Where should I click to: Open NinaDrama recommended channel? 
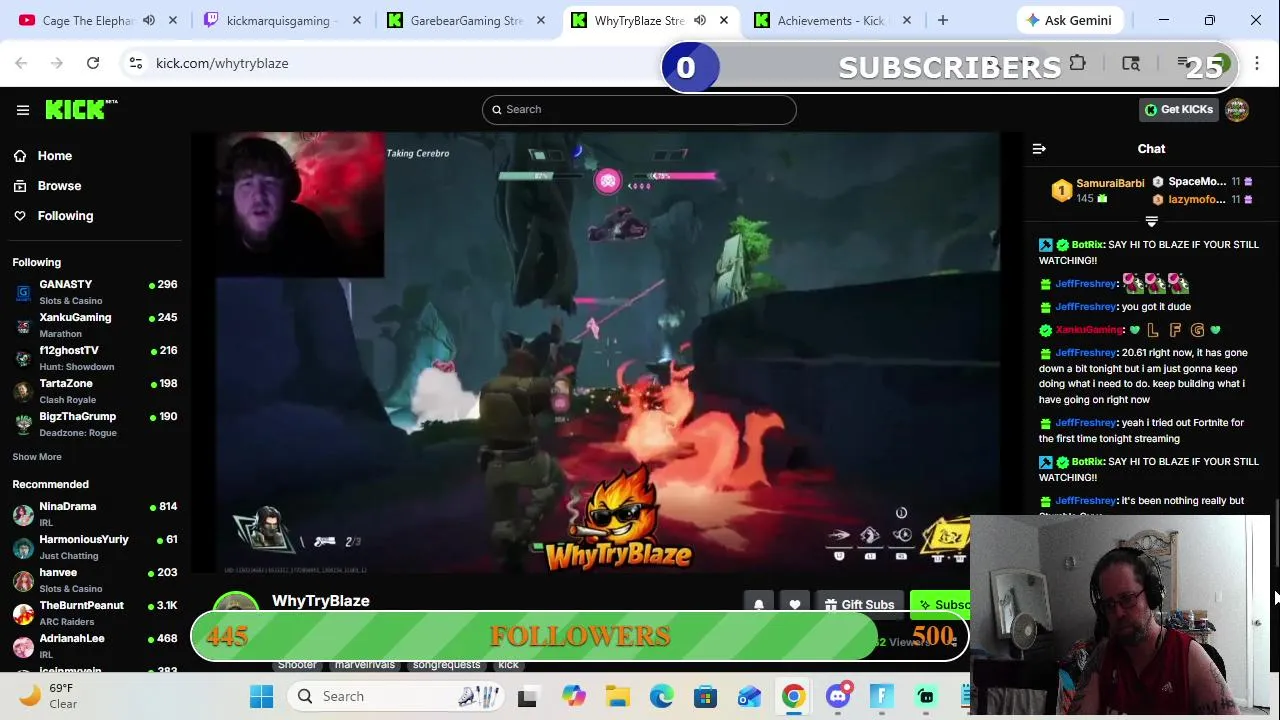coord(96,514)
